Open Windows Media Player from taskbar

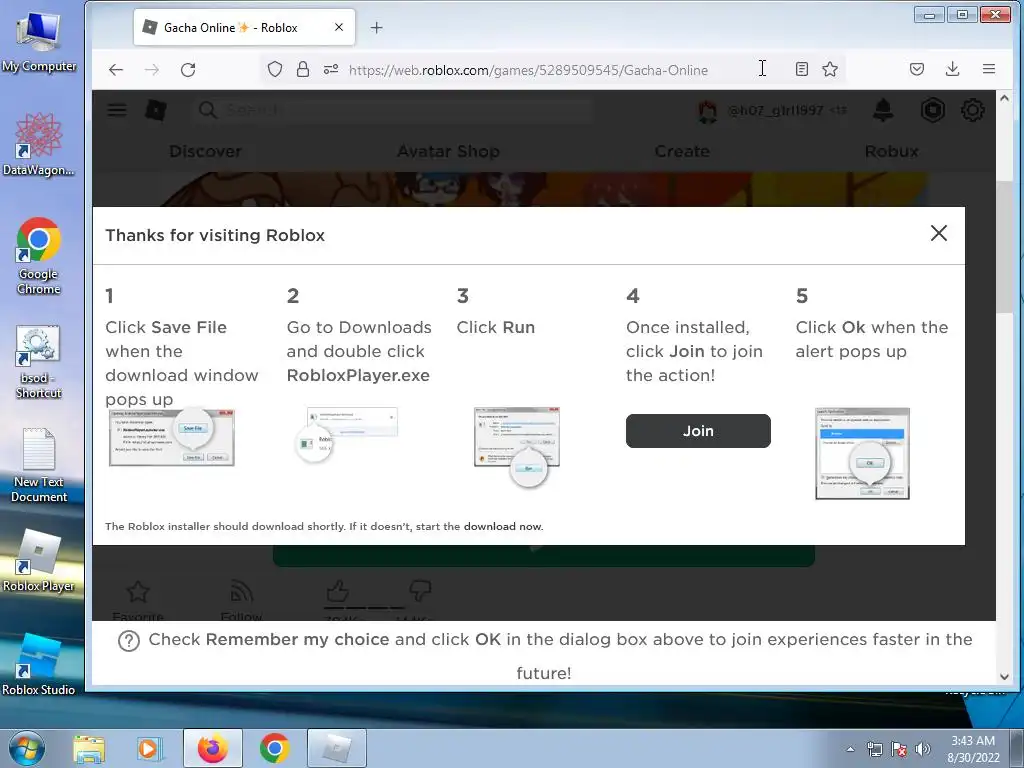click(149, 749)
